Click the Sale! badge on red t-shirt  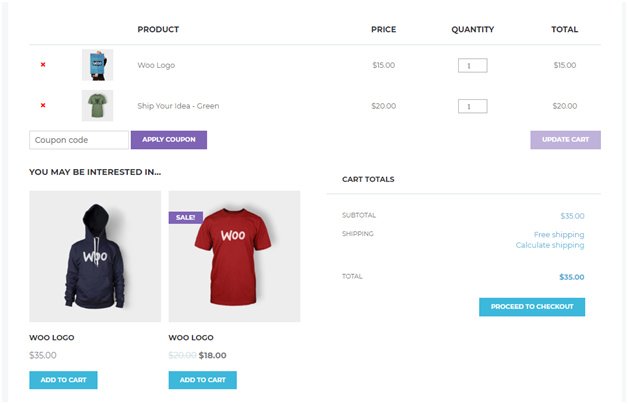tap(185, 217)
